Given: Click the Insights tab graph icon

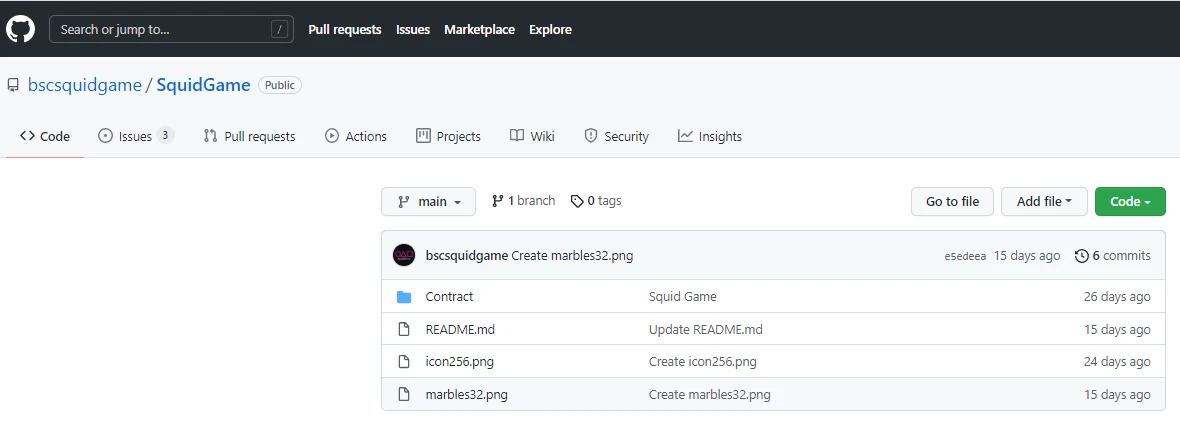Looking at the screenshot, I should 685,136.
